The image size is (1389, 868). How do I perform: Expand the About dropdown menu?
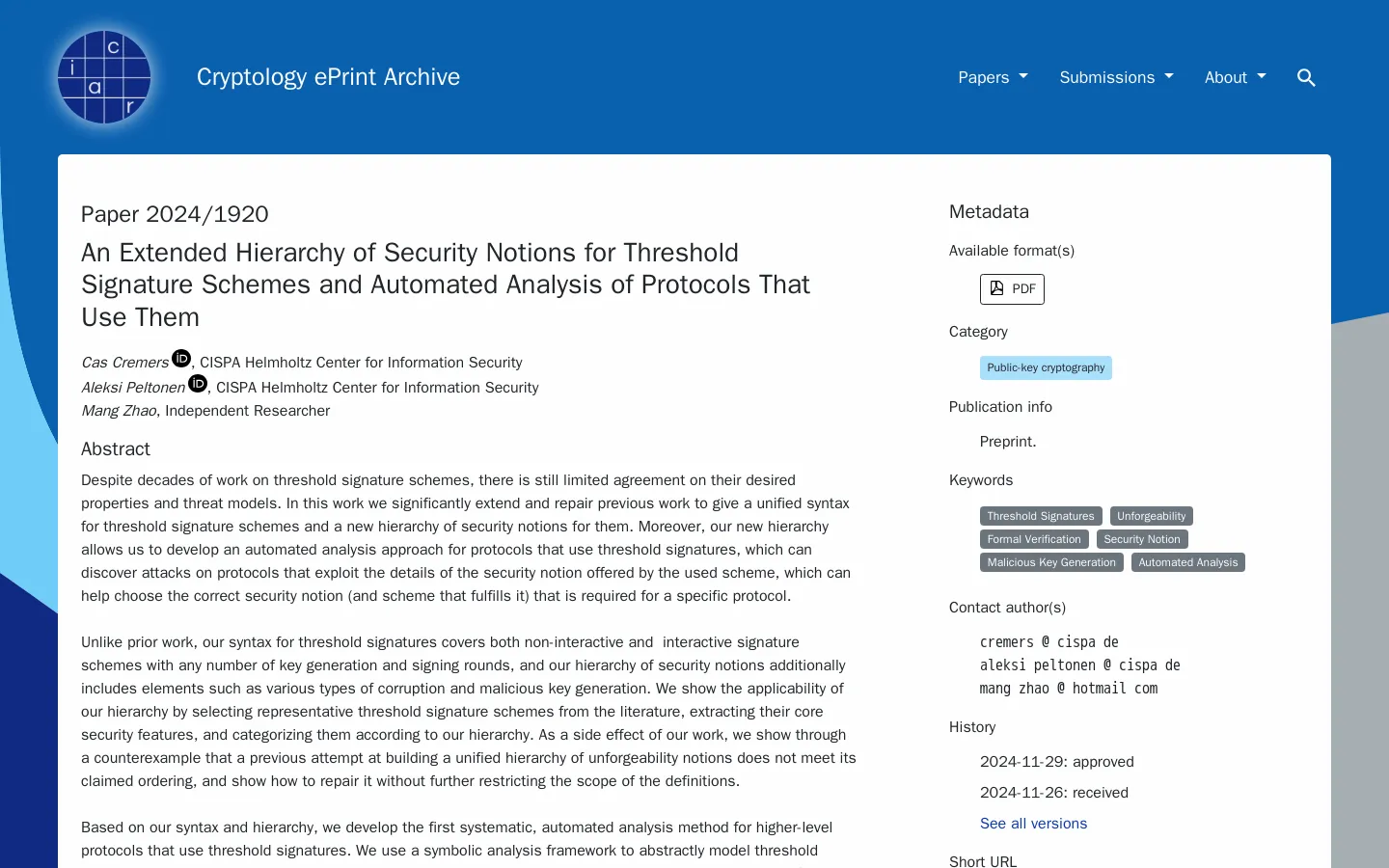[x=1235, y=77]
